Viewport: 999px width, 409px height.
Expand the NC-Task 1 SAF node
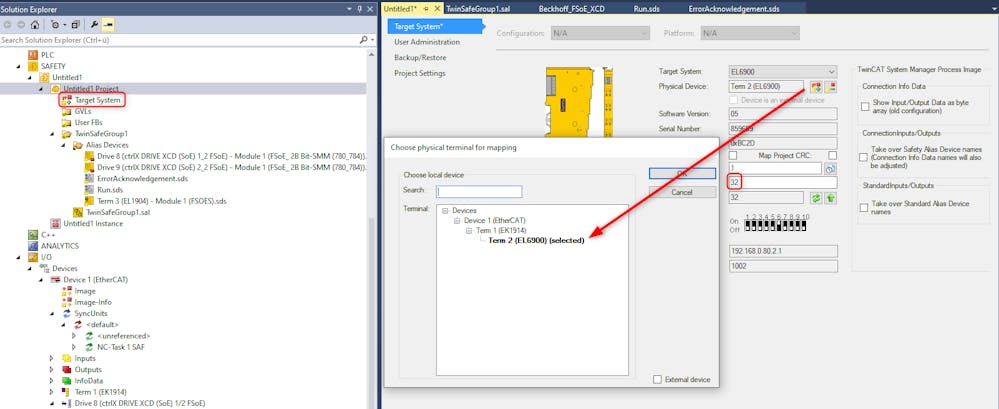point(75,347)
